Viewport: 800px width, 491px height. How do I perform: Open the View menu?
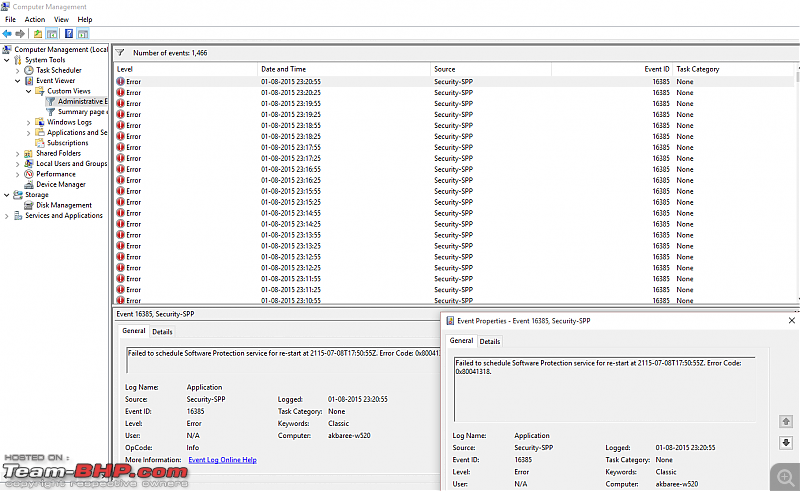pos(61,19)
